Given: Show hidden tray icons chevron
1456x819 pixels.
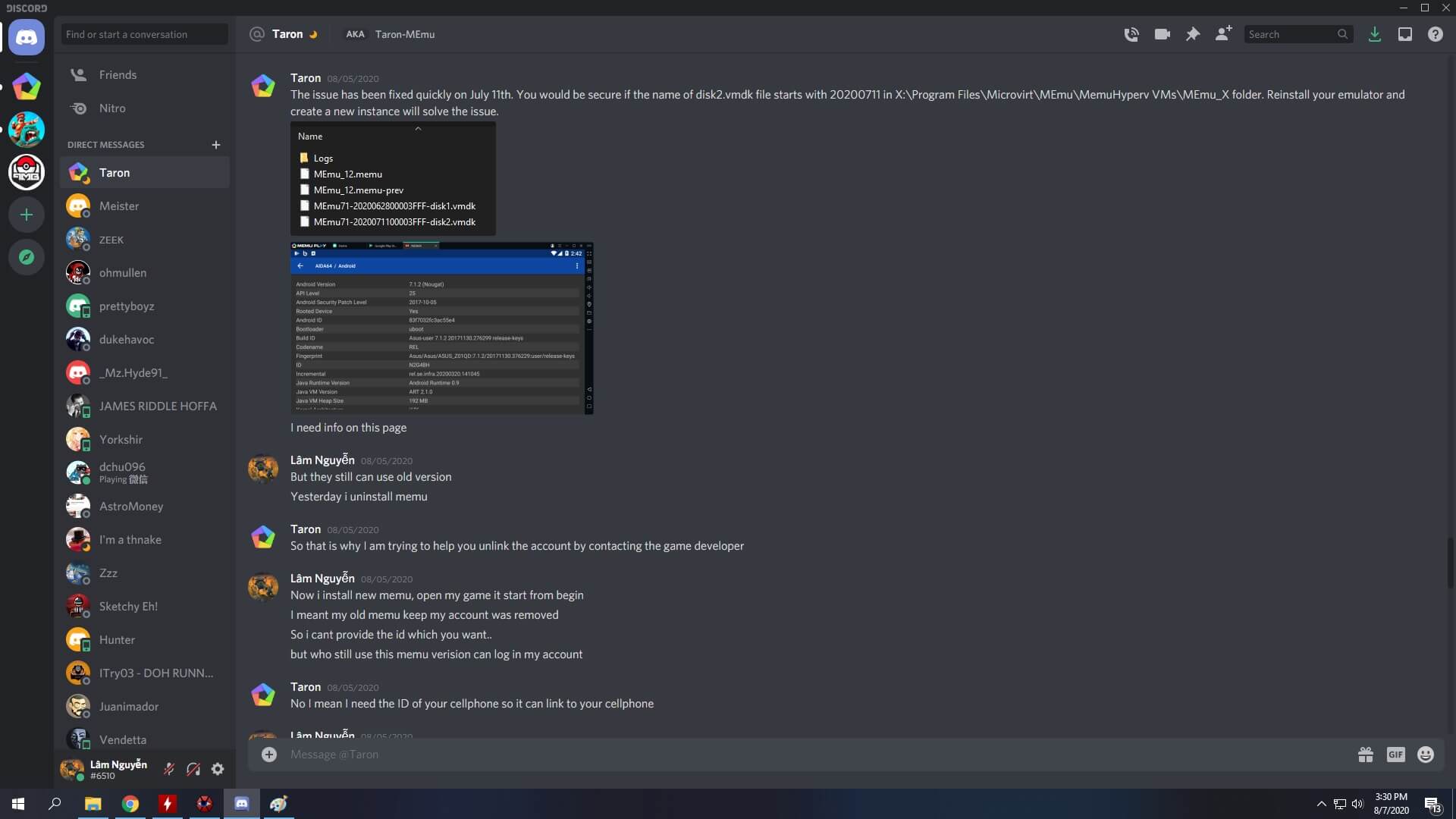Looking at the screenshot, I should (1321, 804).
